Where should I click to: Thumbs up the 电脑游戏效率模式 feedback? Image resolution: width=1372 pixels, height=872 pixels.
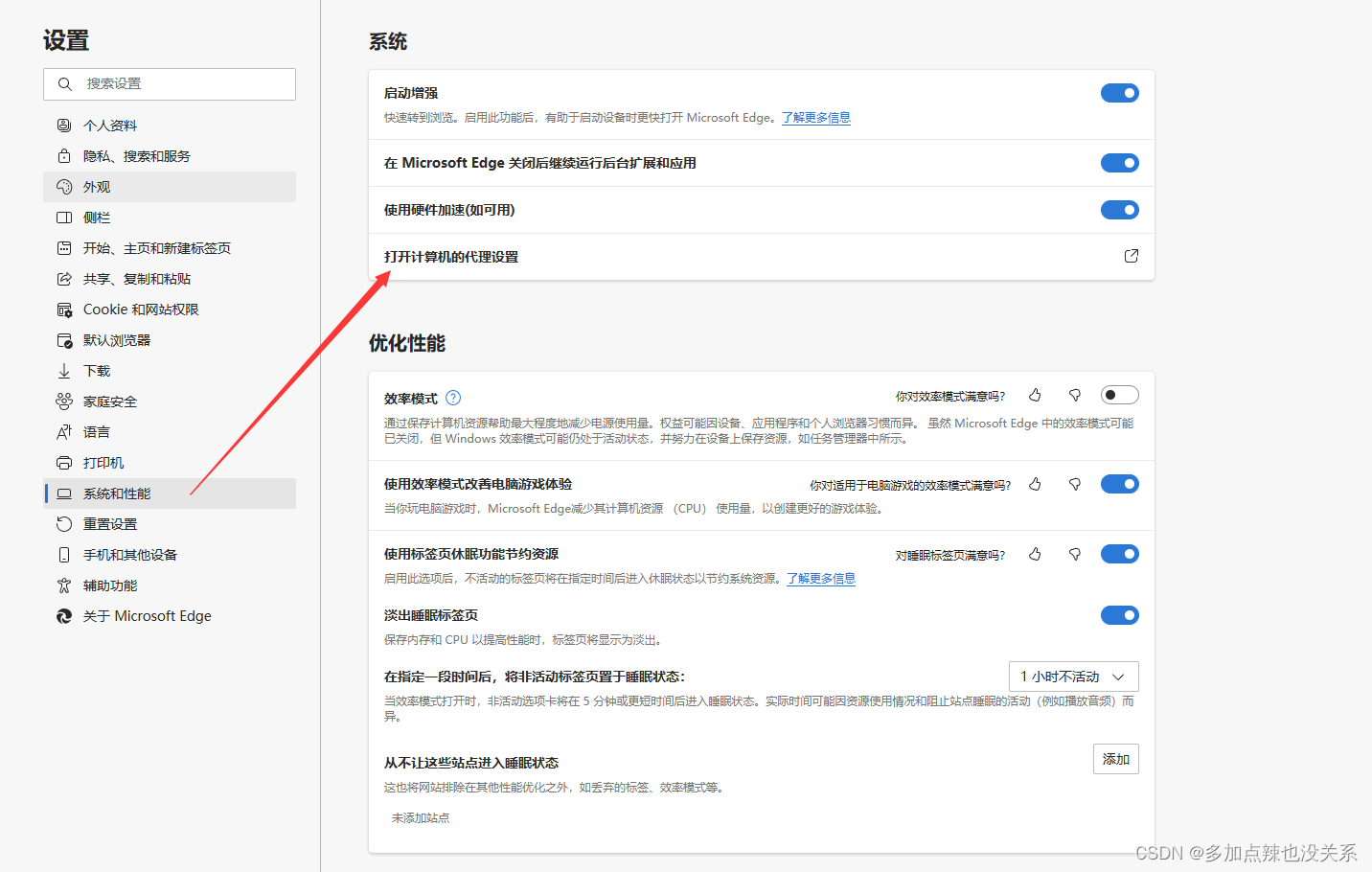1035,484
